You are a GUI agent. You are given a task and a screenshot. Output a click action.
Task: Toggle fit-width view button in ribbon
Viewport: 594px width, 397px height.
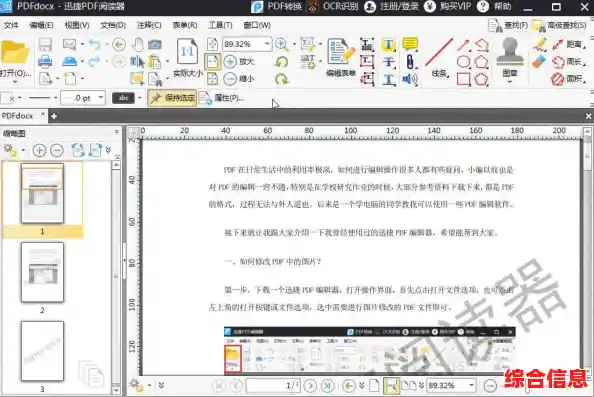tap(213, 62)
